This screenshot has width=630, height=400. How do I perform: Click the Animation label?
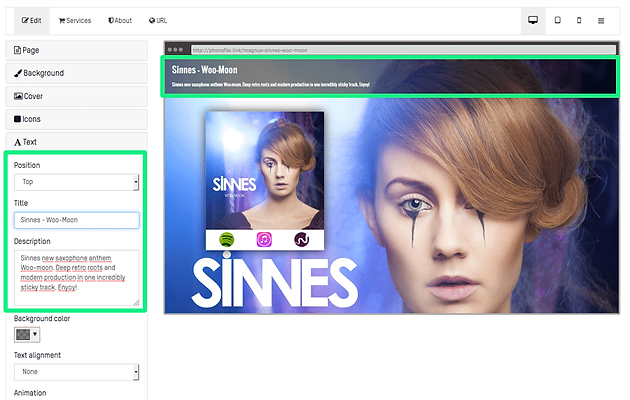click(30, 393)
